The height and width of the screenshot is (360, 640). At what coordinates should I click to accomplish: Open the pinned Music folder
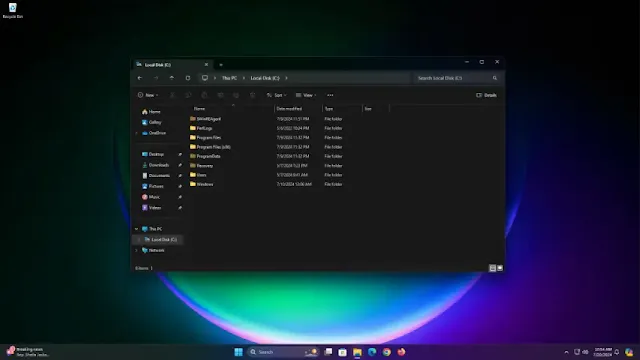151,197
